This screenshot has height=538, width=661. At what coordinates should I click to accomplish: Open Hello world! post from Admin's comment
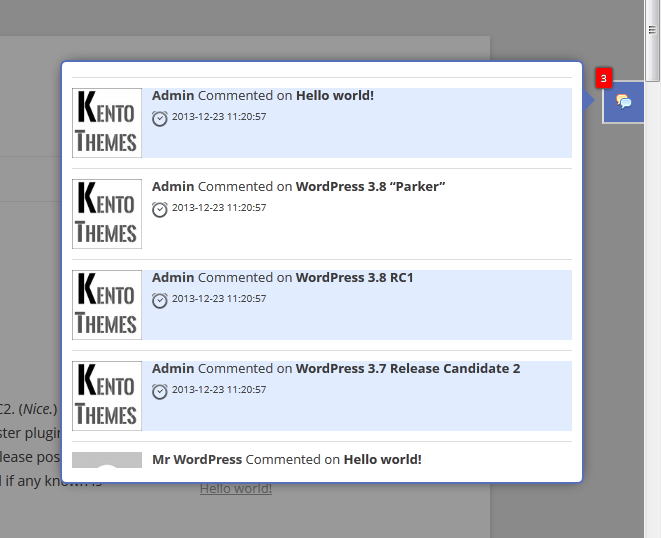click(x=335, y=96)
